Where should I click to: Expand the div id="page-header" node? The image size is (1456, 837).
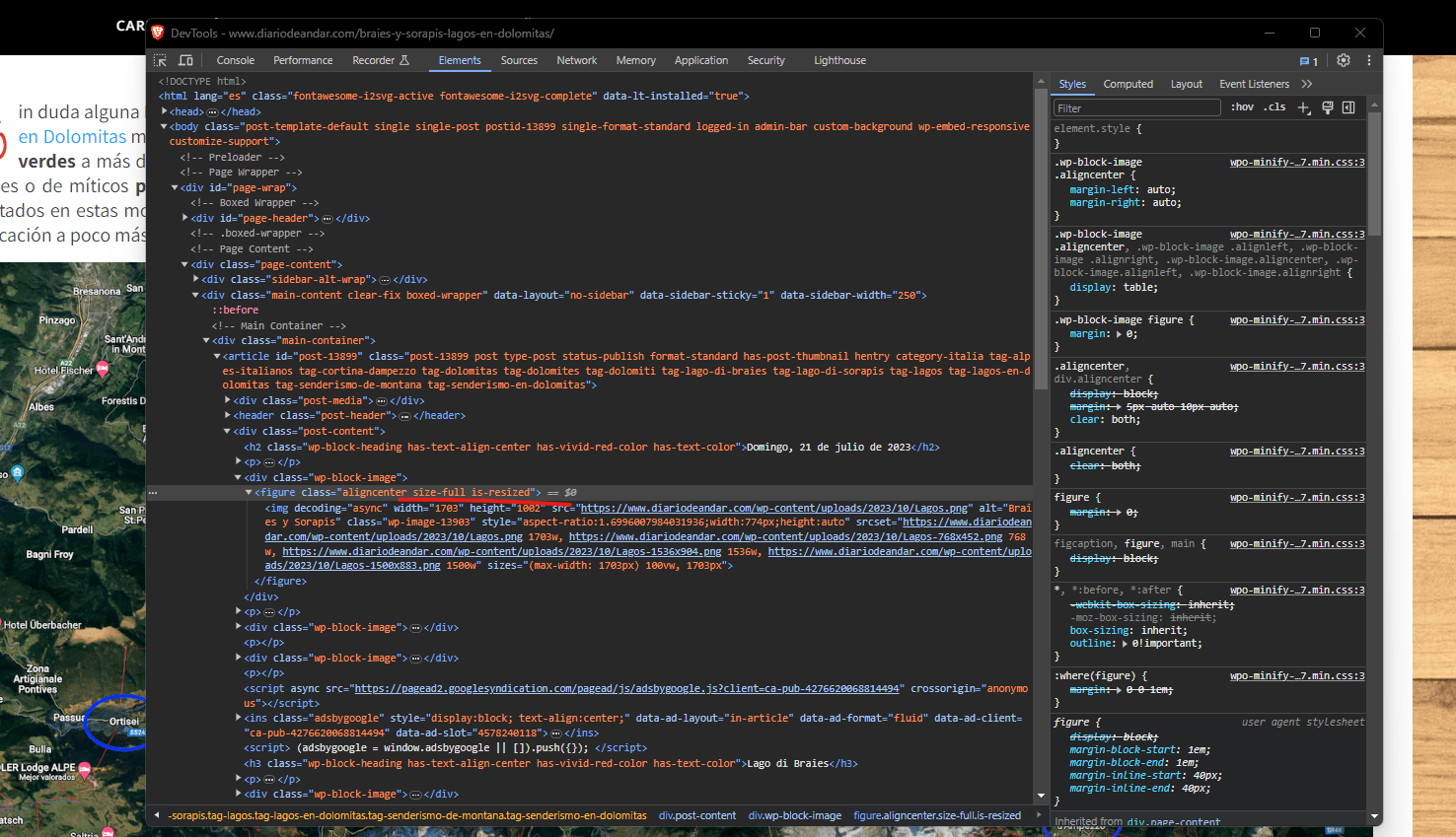click(x=185, y=218)
